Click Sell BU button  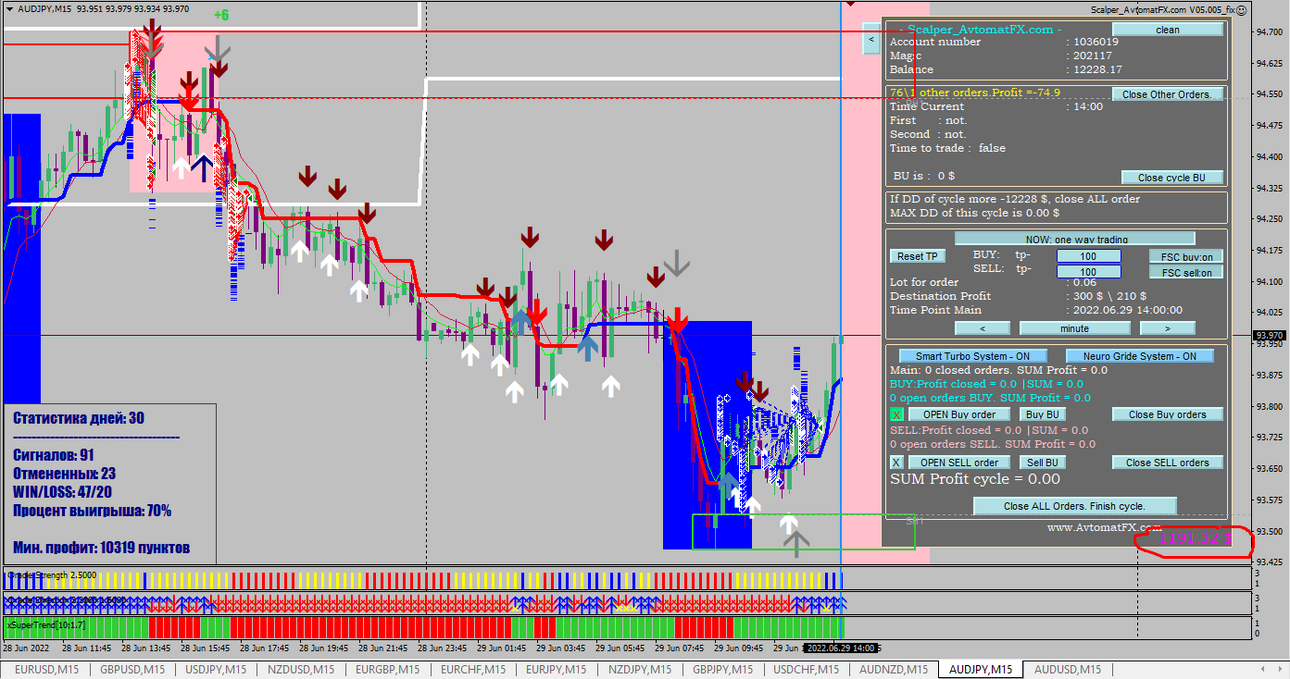coord(1042,462)
